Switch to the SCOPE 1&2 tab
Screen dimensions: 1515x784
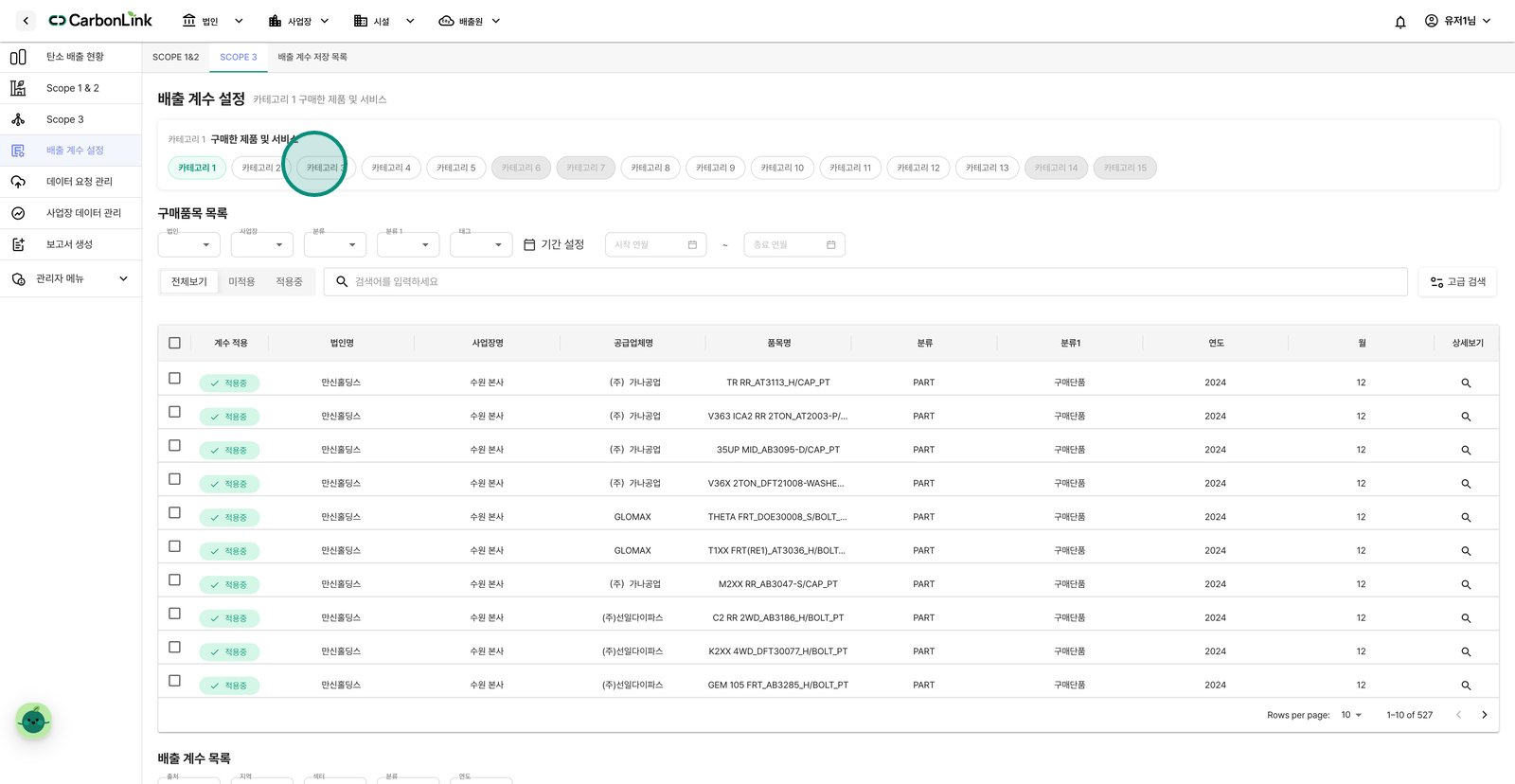pos(176,57)
